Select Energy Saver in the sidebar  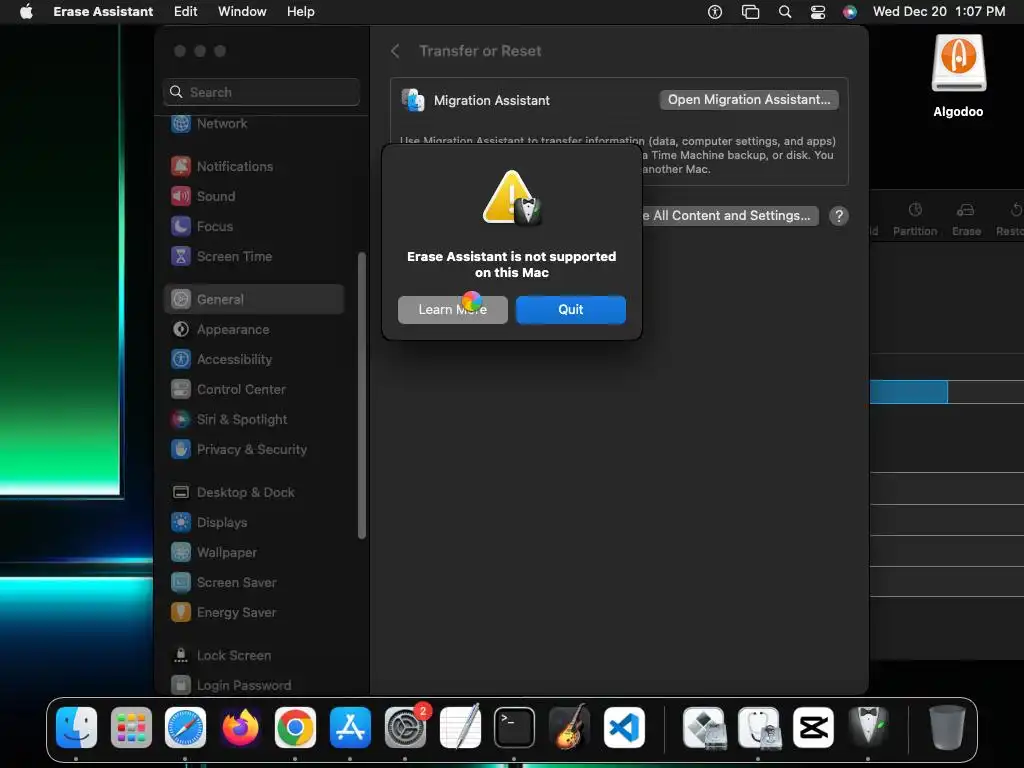(x=255, y=613)
